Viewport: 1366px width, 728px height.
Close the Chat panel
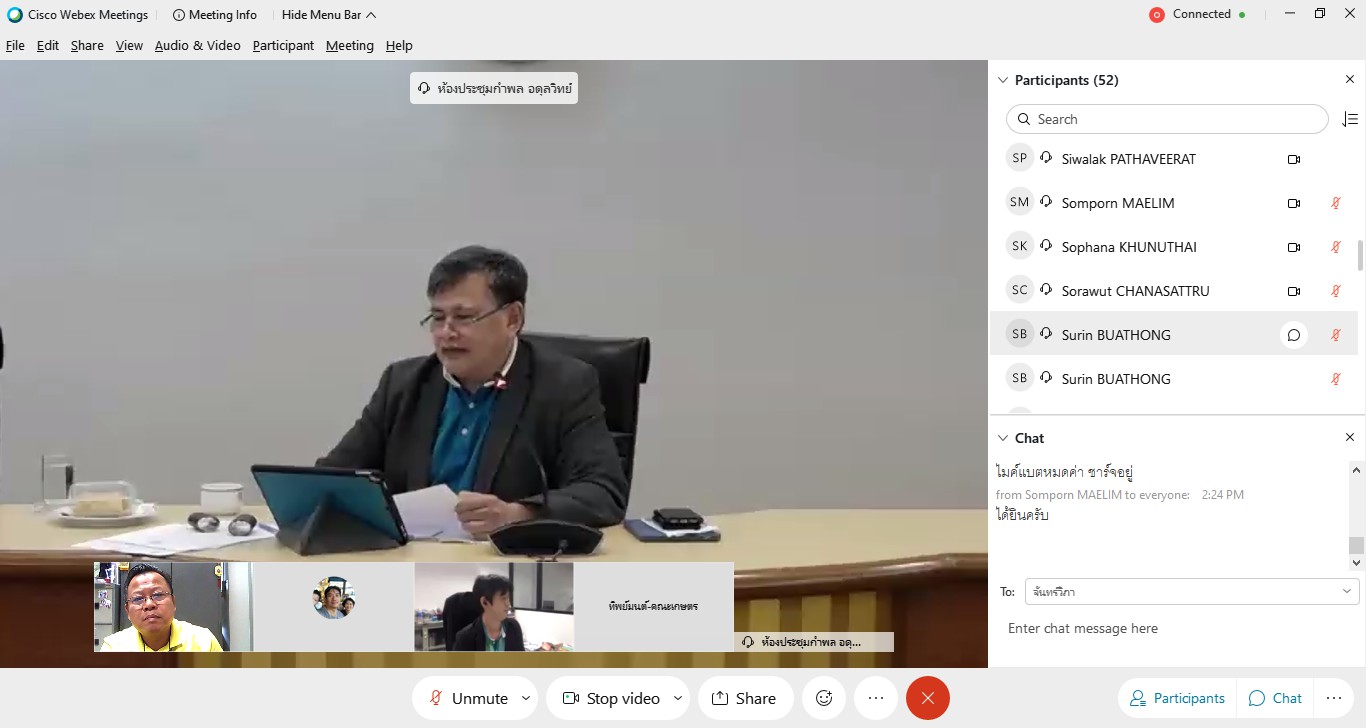pos(1349,438)
